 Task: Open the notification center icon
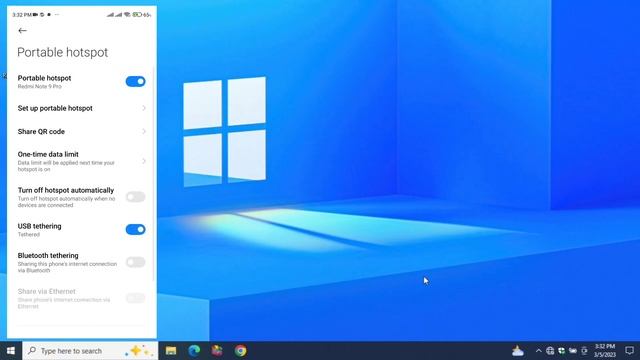[629, 351]
